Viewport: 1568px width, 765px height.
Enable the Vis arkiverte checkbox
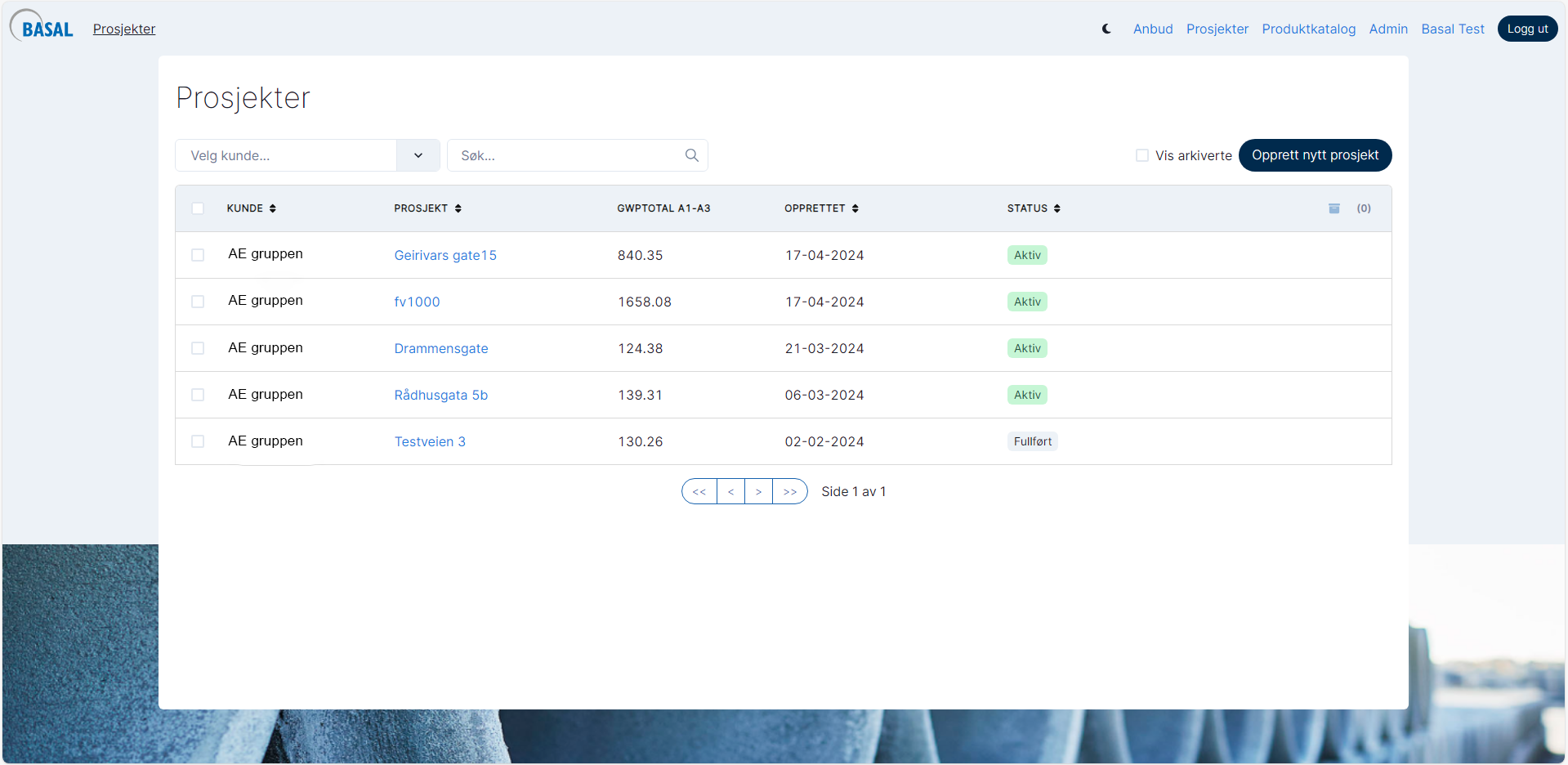tap(1142, 155)
